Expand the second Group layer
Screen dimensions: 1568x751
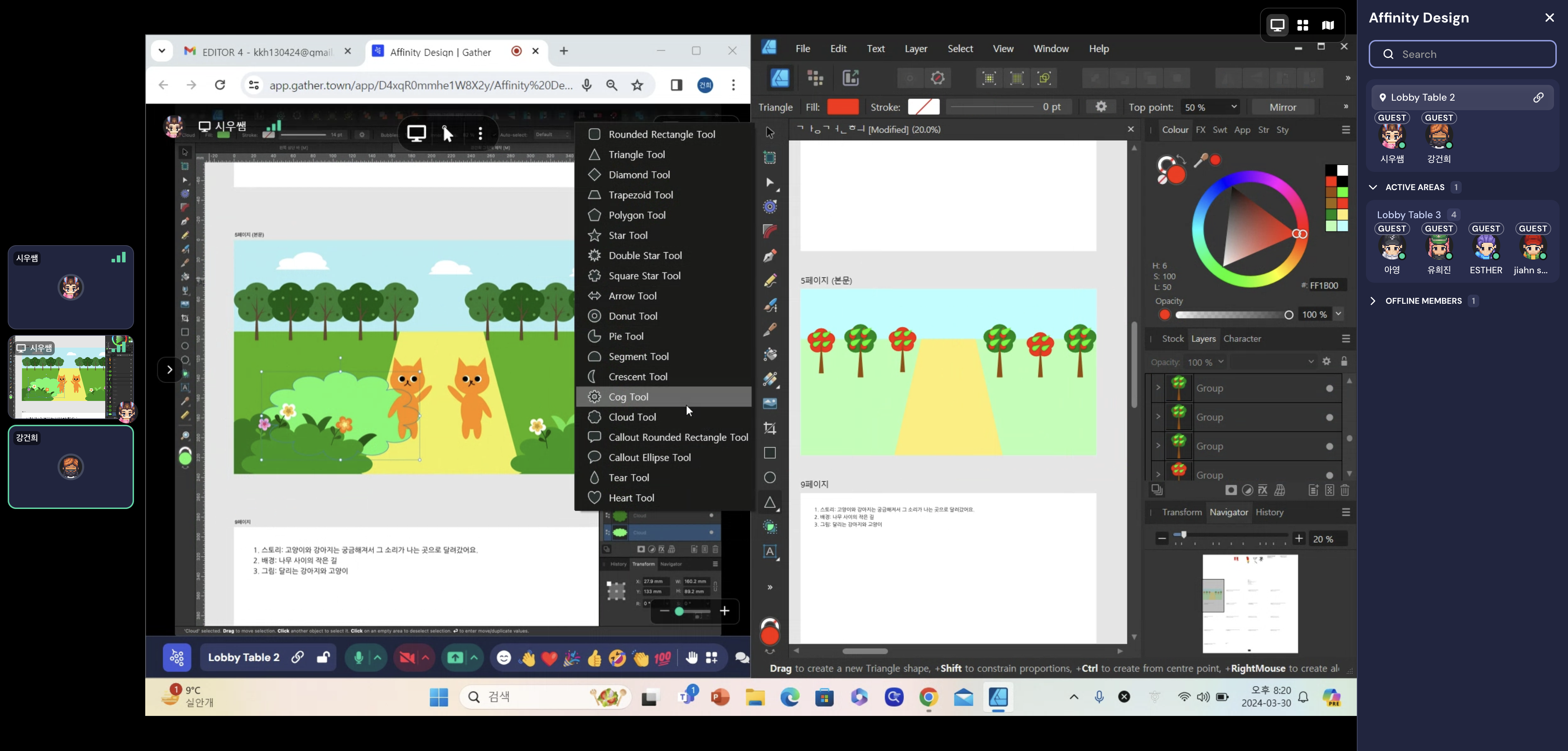(1158, 417)
